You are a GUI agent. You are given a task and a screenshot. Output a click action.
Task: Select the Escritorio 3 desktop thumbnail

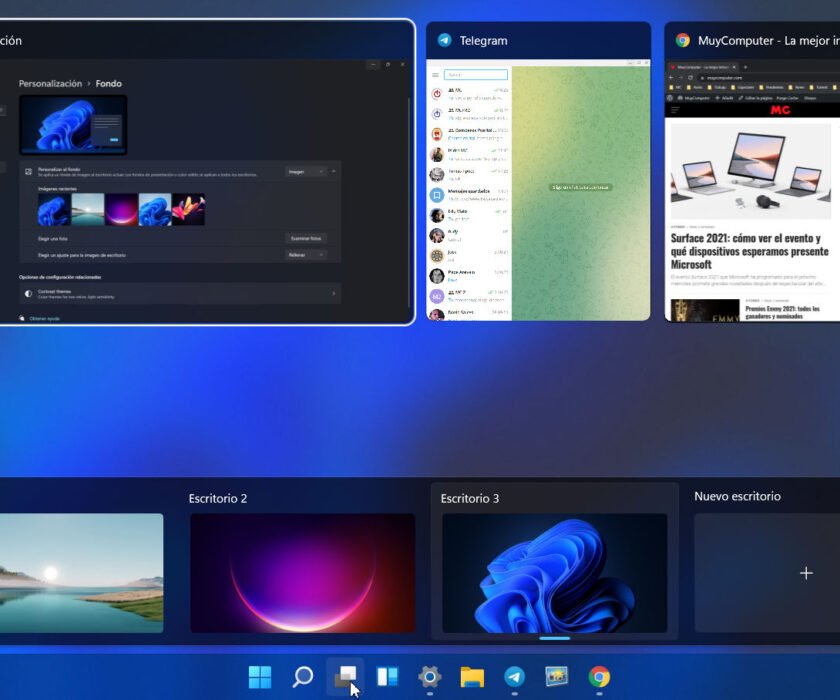point(554,573)
